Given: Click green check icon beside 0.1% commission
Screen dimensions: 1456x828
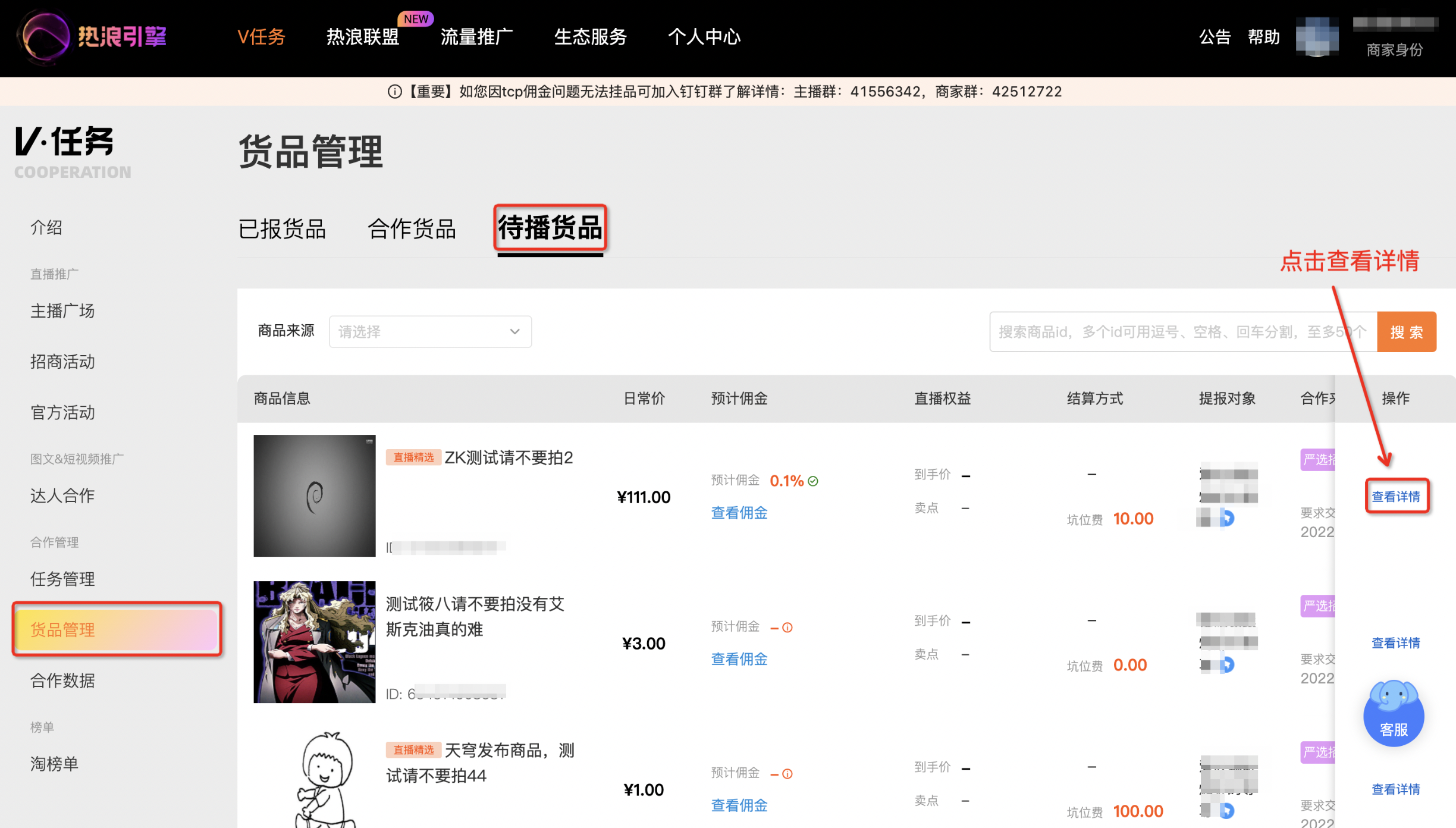Looking at the screenshot, I should tap(813, 481).
